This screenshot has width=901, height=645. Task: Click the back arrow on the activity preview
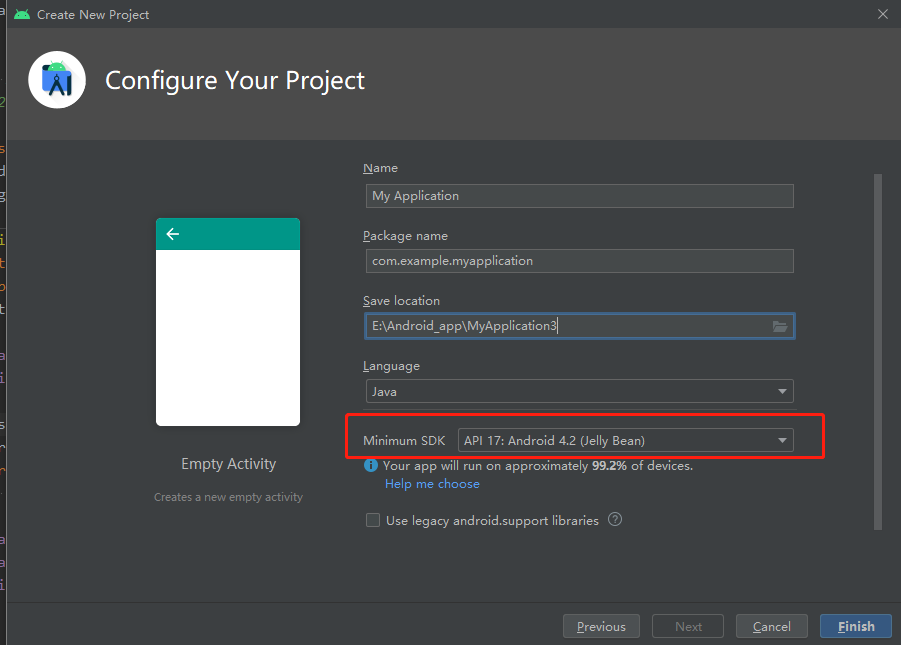(x=172, y=233)
